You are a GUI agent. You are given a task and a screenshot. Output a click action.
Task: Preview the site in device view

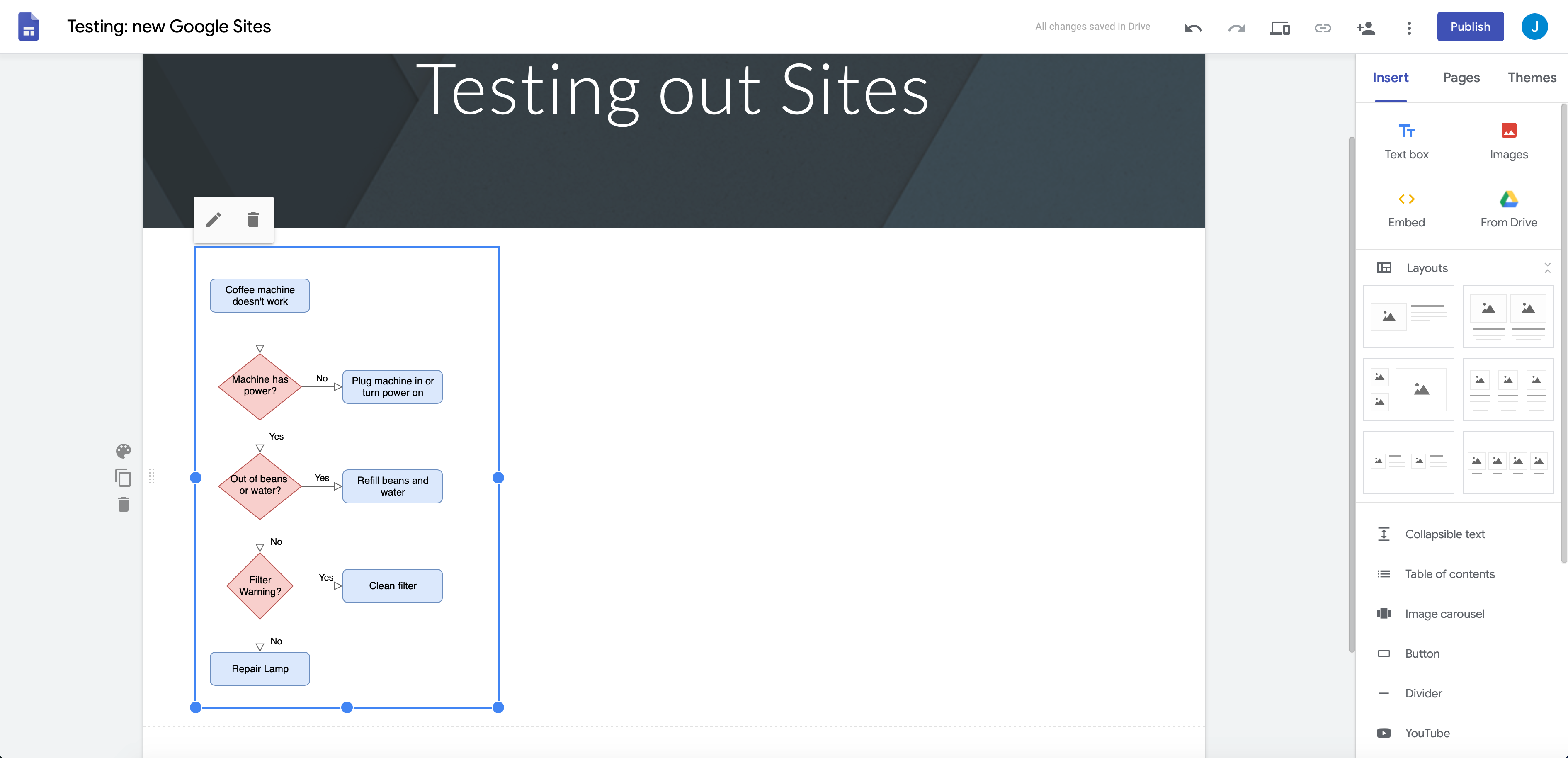point(1279,27)
